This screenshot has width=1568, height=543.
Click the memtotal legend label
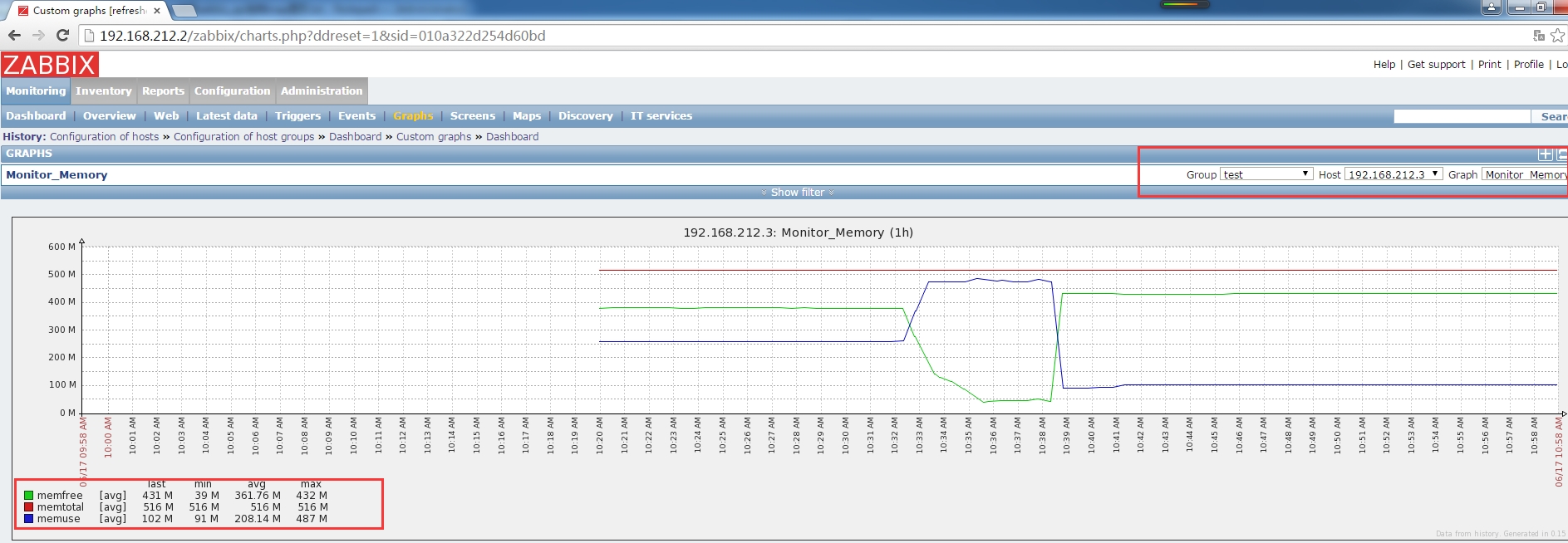click(61, 507)
